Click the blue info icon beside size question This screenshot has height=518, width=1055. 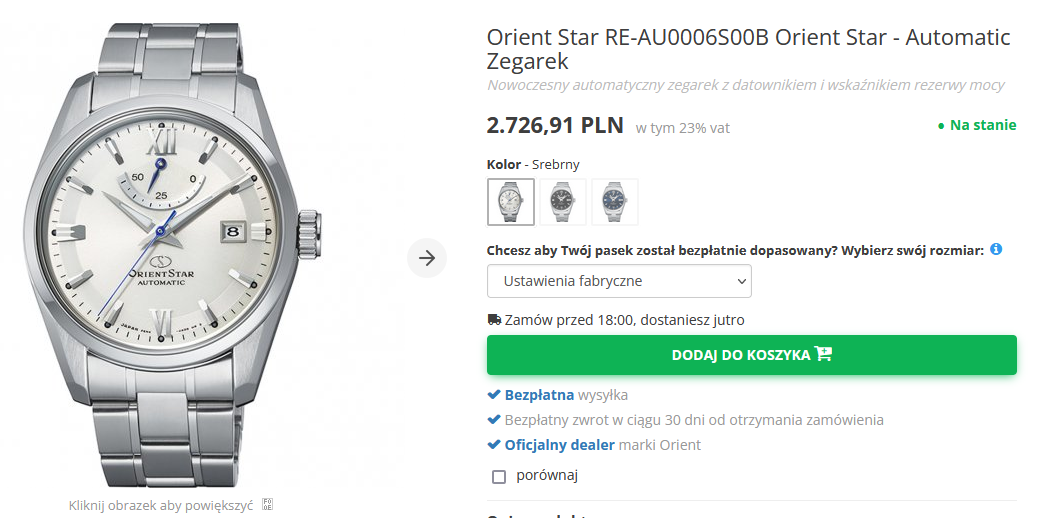pos(996,249)
